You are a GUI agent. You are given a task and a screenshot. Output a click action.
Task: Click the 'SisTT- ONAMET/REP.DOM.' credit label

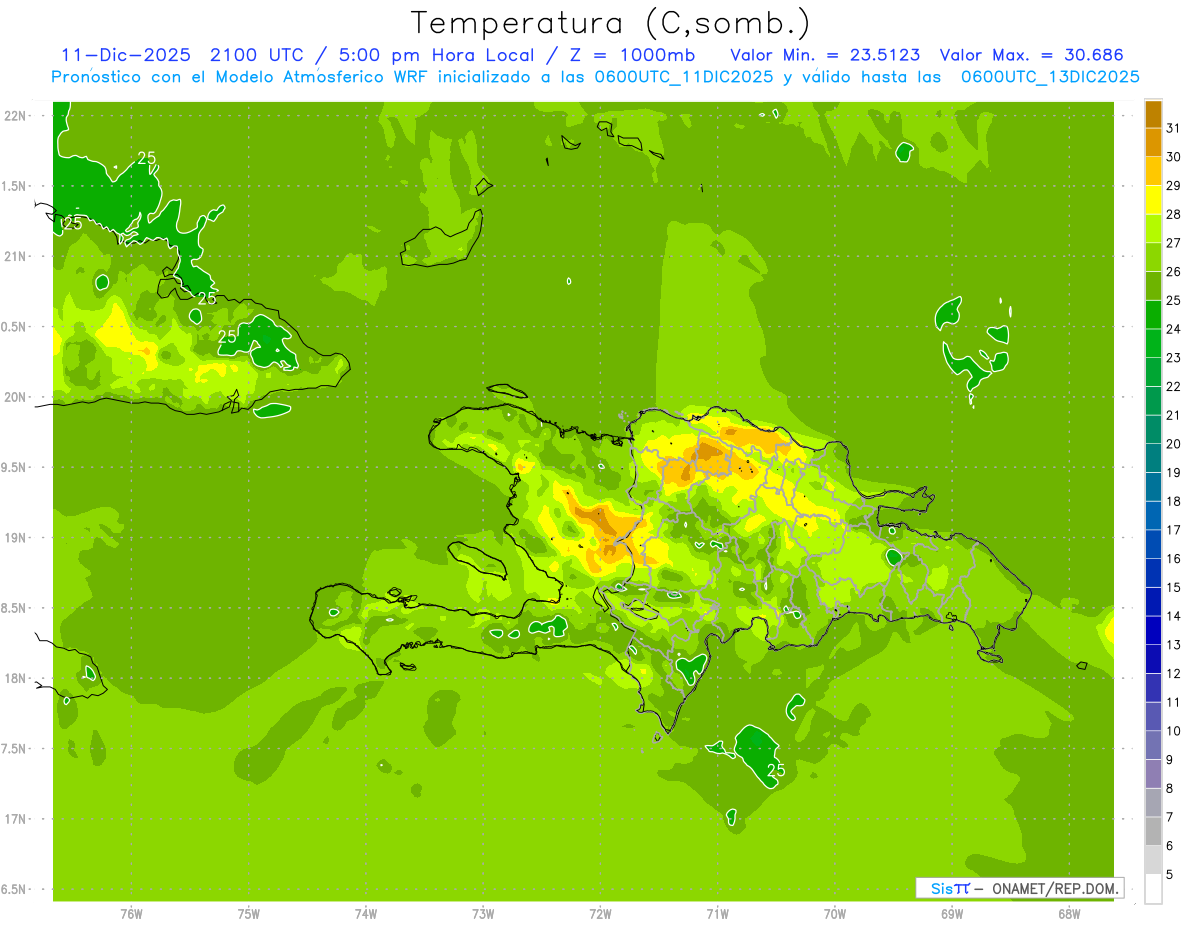[x=1019, y=888]
